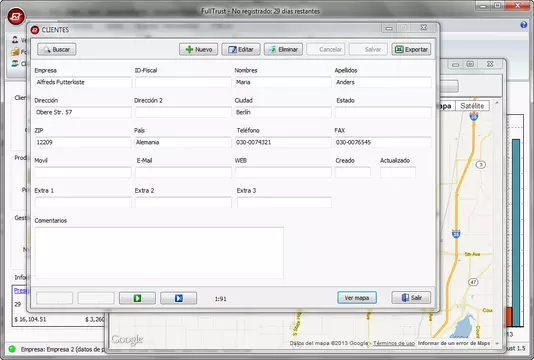Jump to last record blue arrow

pyautogui.click(x=178, y=298)
